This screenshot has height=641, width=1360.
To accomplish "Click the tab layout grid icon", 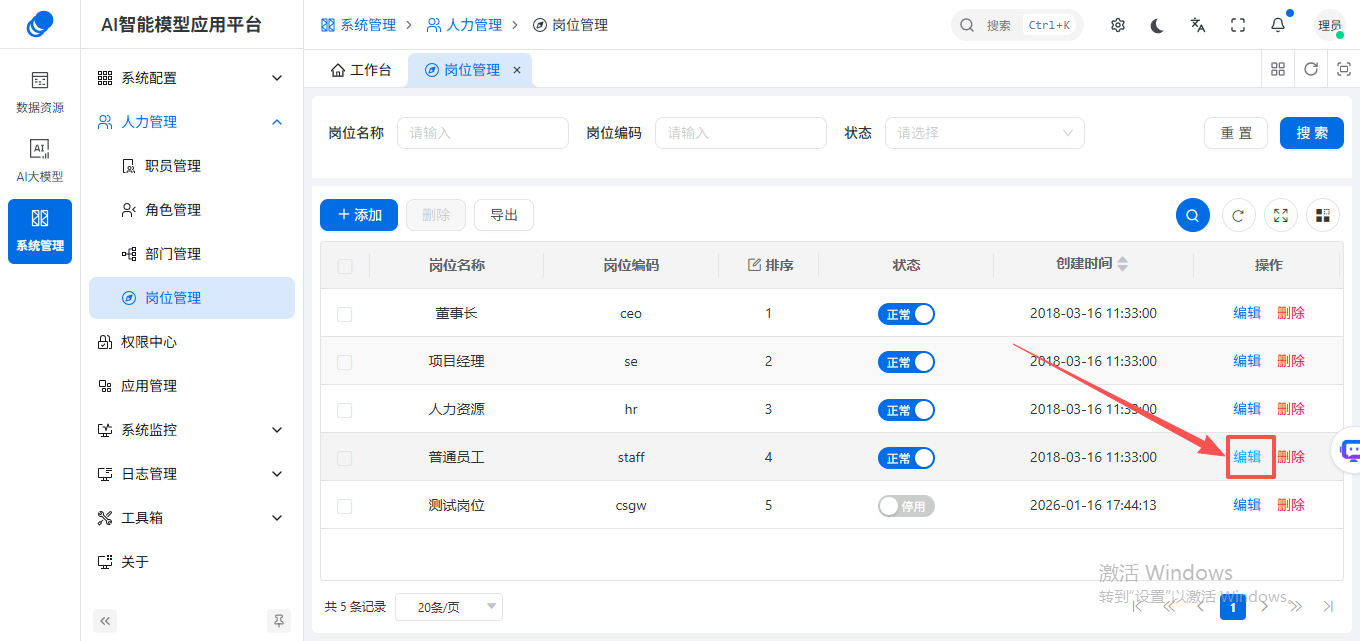I will [x=1278, y=70].
